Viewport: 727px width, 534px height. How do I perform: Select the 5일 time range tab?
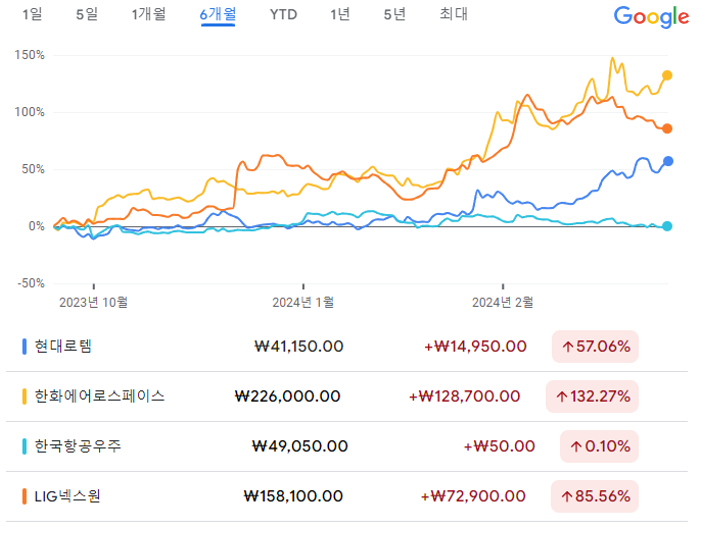click(87, 14)
